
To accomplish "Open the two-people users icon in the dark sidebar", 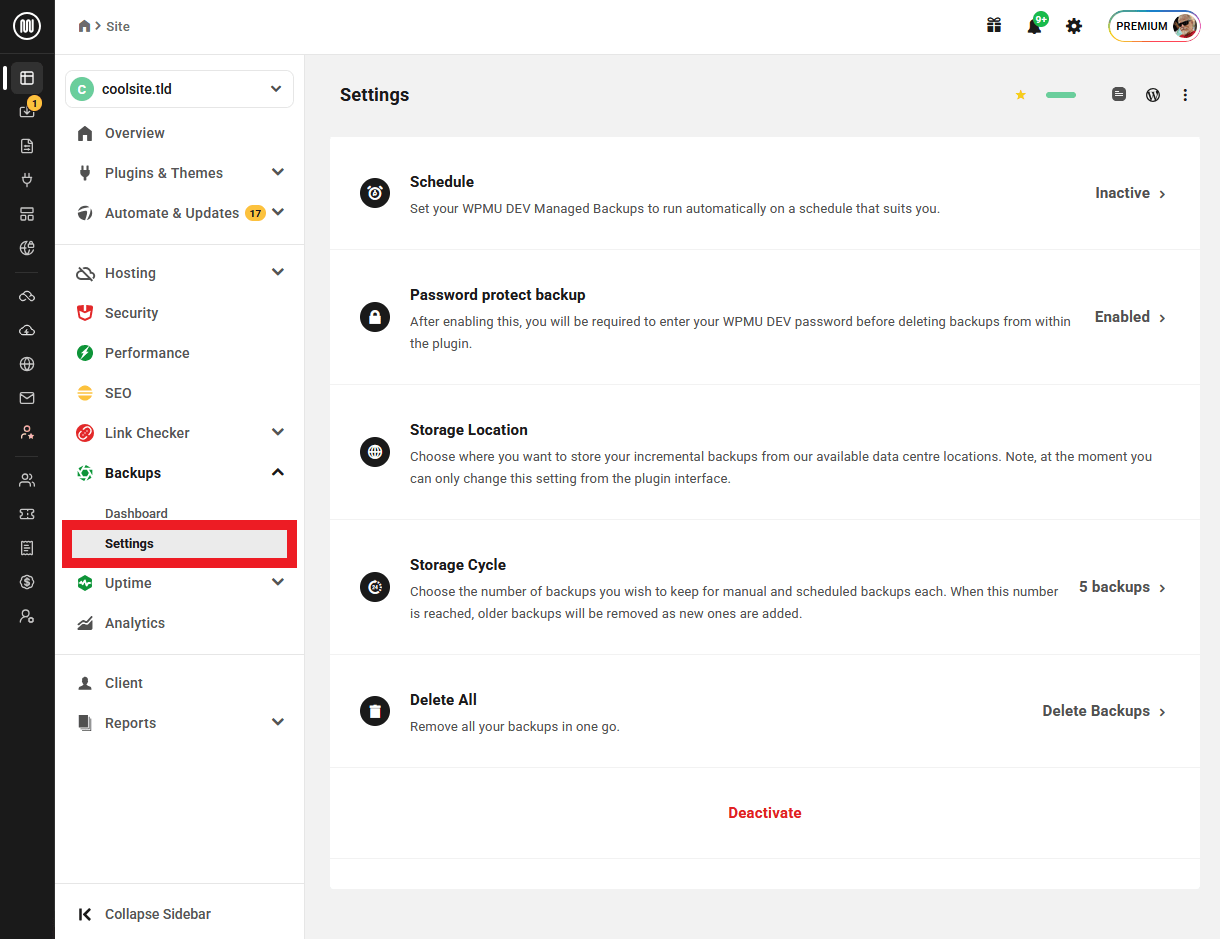I will (27, 480).
